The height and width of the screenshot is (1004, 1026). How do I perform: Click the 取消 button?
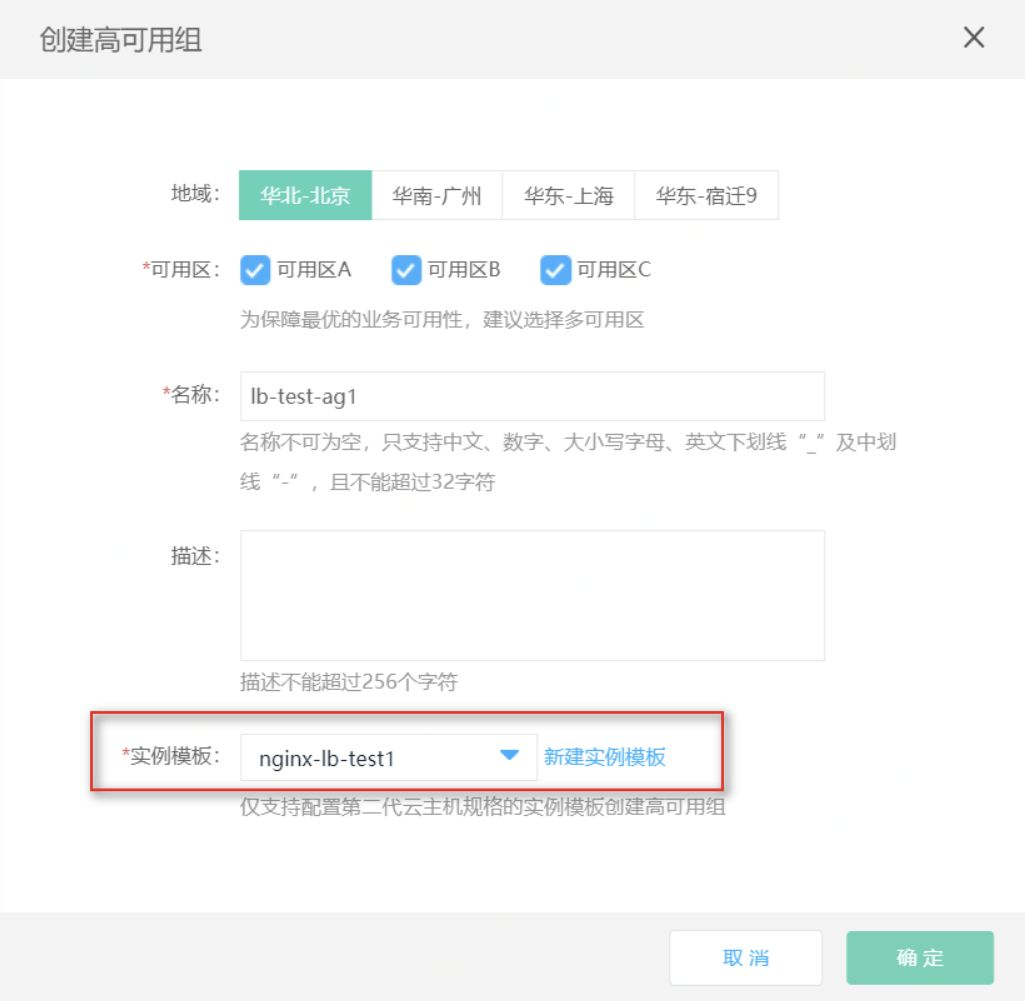tap(745, 958)
